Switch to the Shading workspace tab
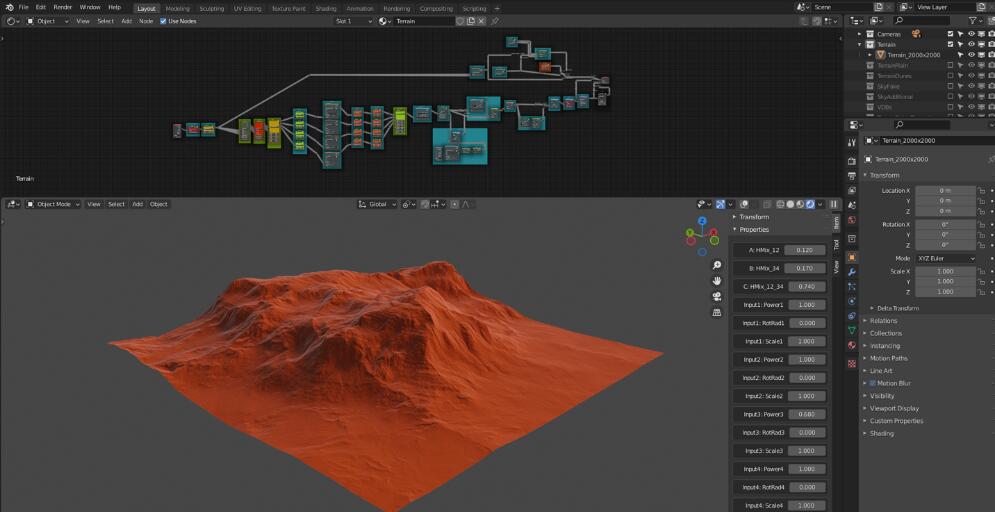The image size is (995, 512). point(326,8)
